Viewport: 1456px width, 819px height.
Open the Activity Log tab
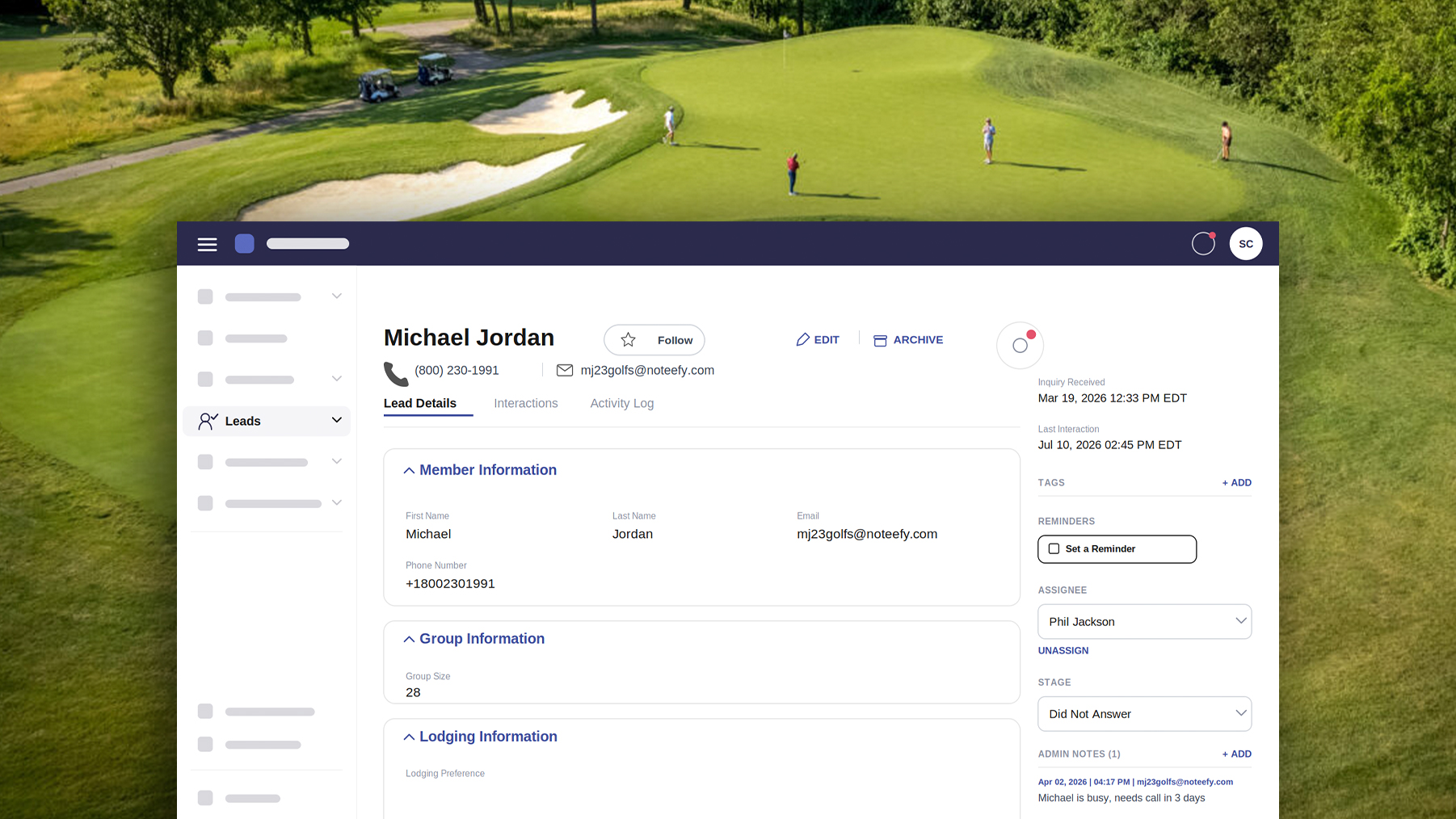coord(622,404)
